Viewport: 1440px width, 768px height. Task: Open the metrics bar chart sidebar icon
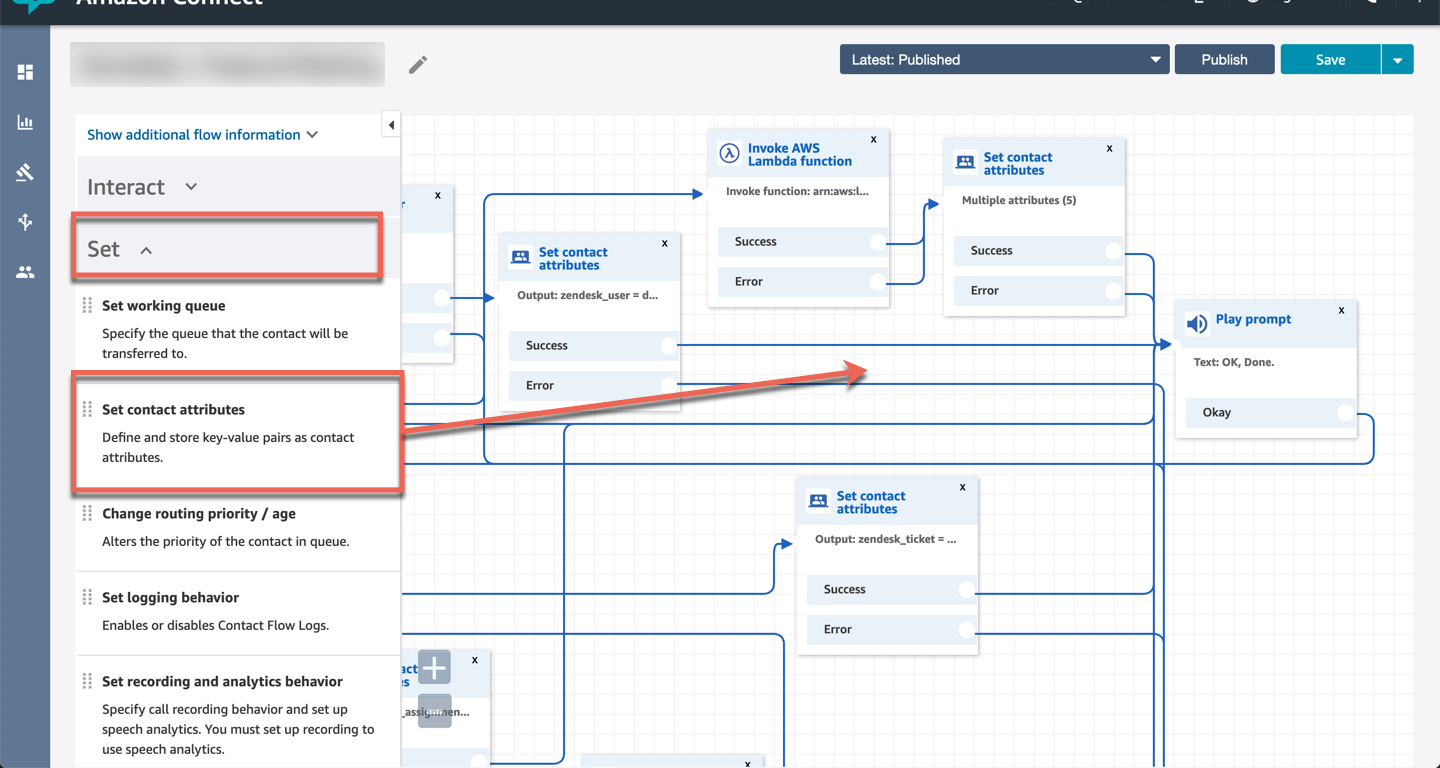25,122
